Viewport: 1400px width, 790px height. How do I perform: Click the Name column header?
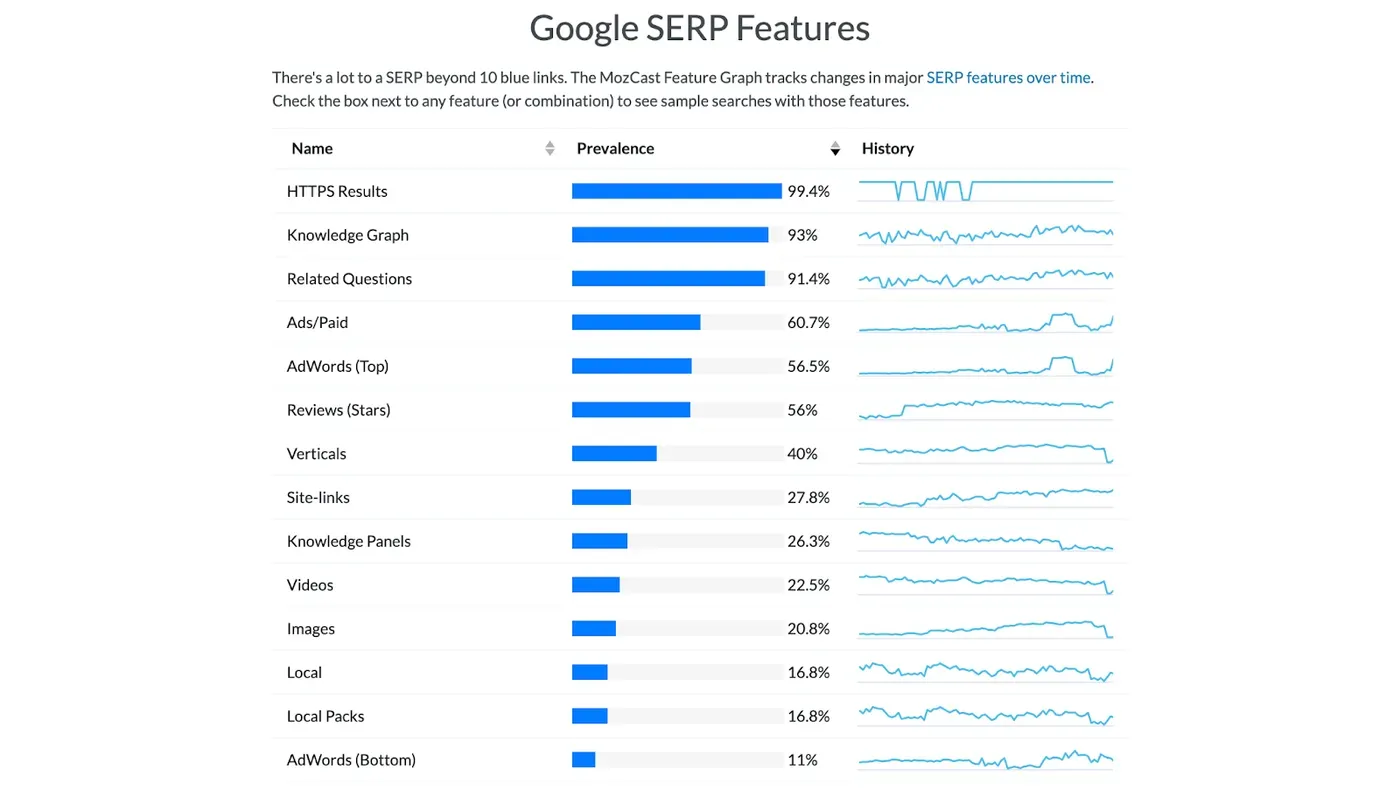click(x=312, y=148)
